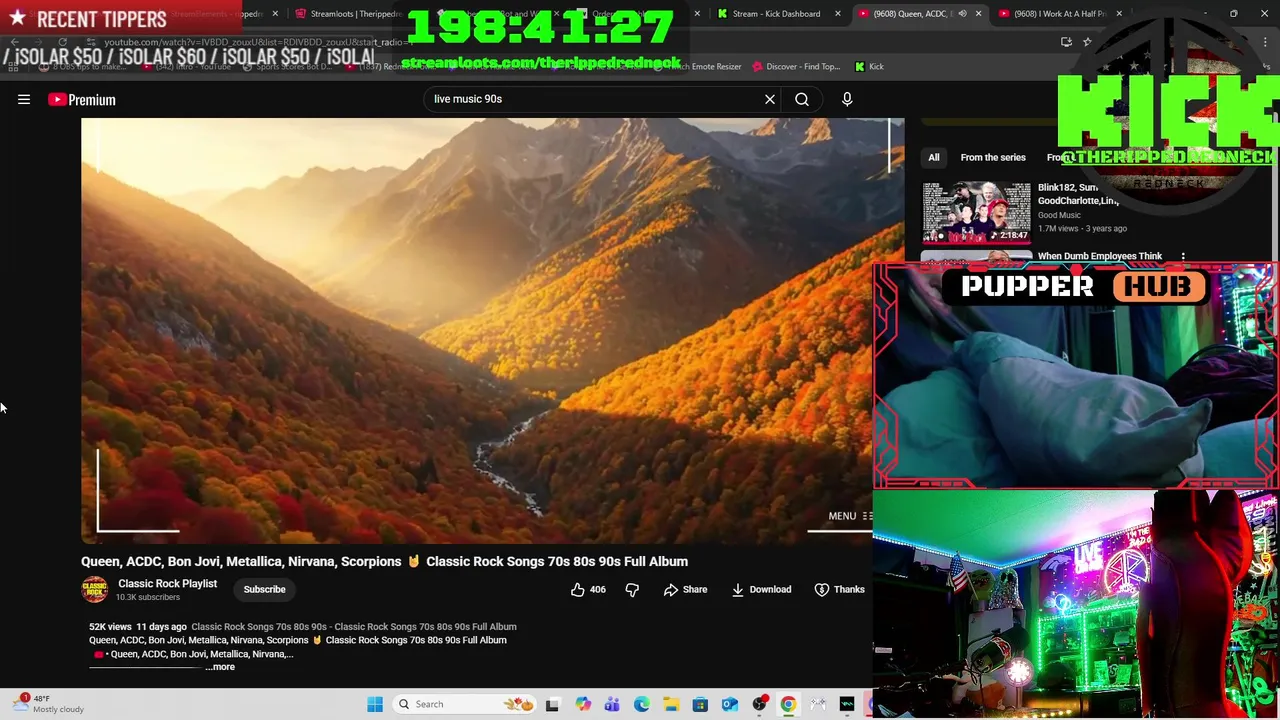Select the All filter chip

[933, 157]
